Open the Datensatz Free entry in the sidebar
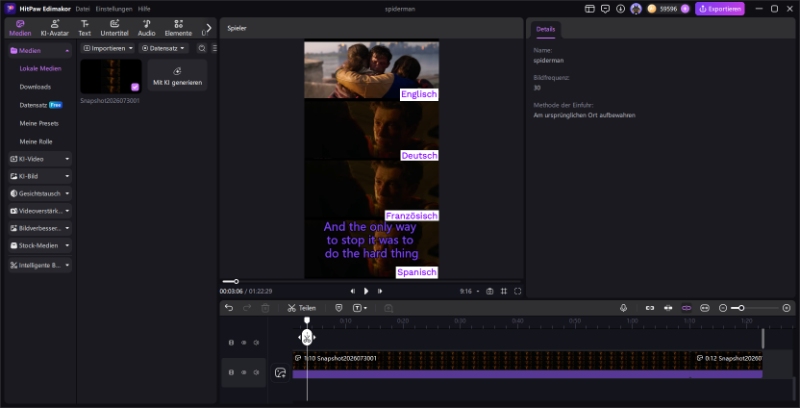 (41, 105)
